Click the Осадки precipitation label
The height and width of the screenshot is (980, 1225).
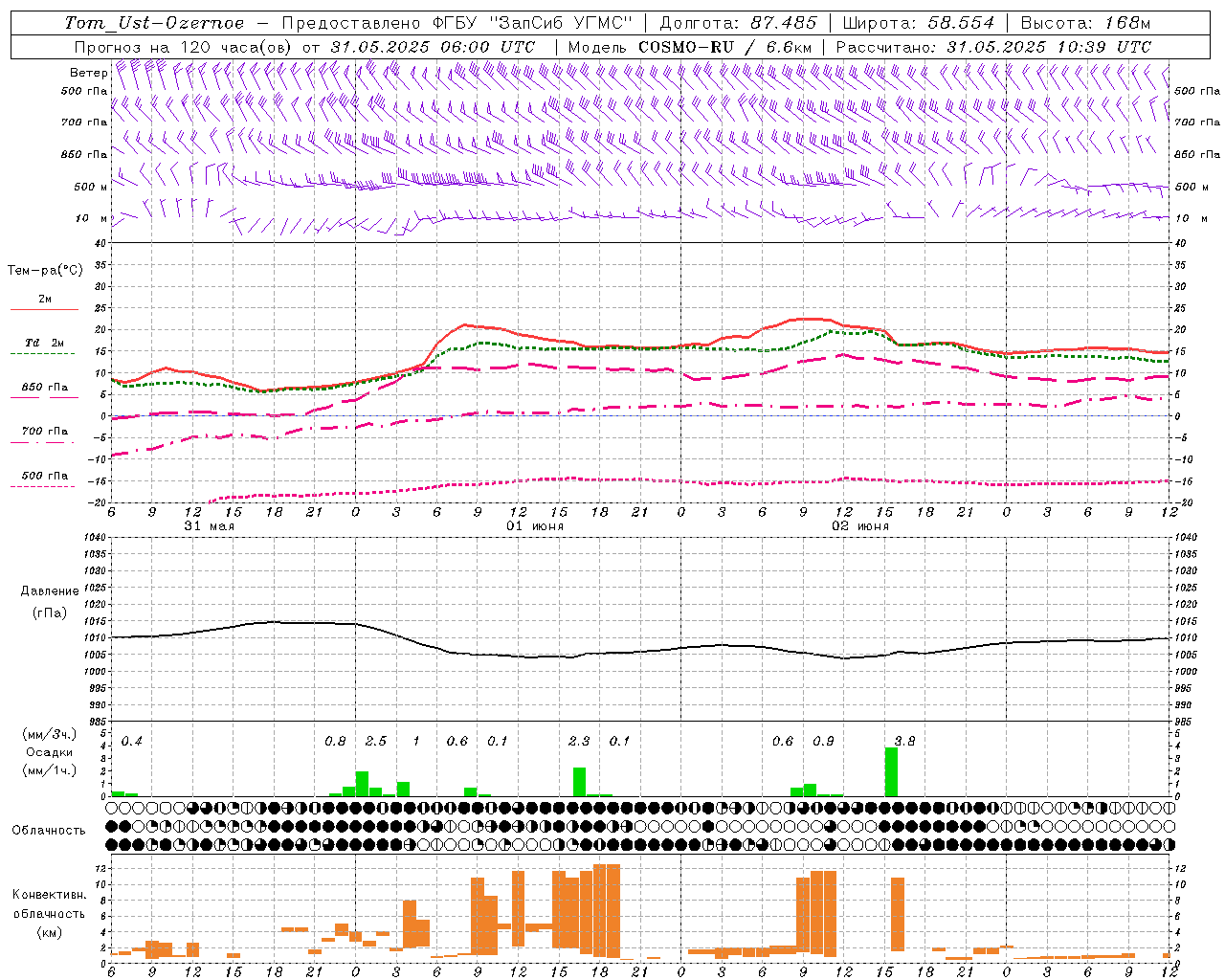pos(49,752)
